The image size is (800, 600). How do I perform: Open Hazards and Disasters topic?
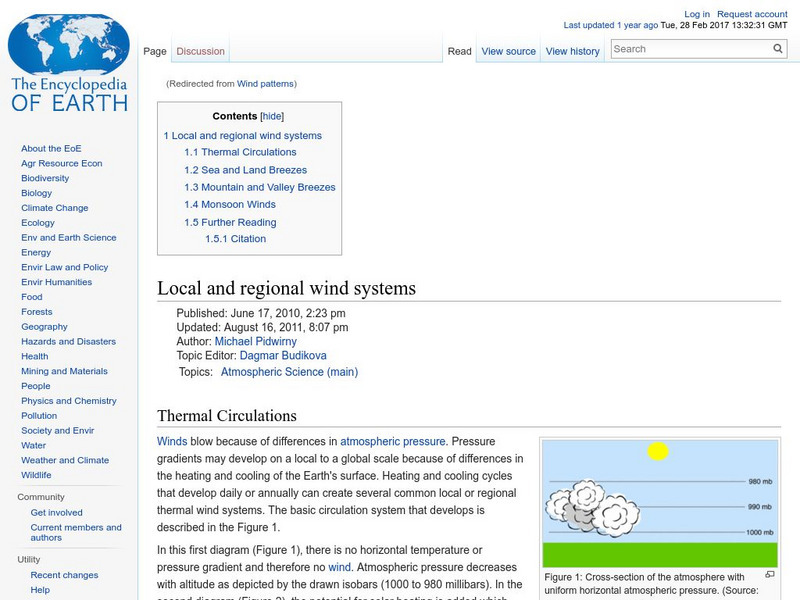point(68,341)
